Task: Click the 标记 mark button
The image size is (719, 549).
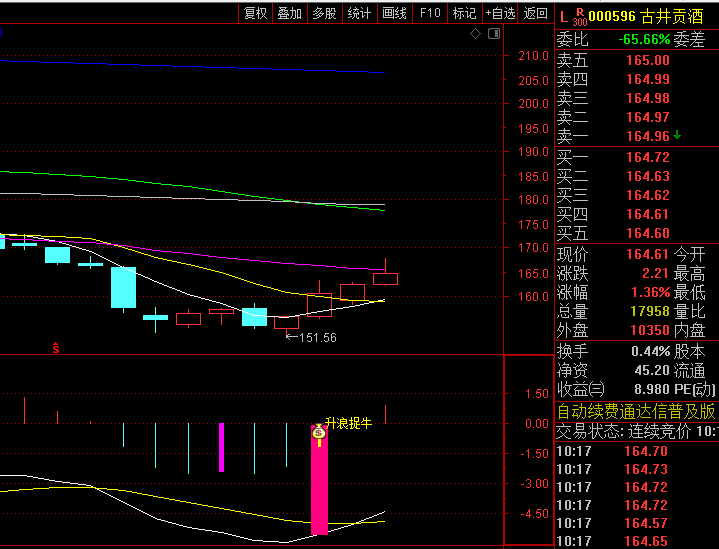Action: [x=465, y=13]
